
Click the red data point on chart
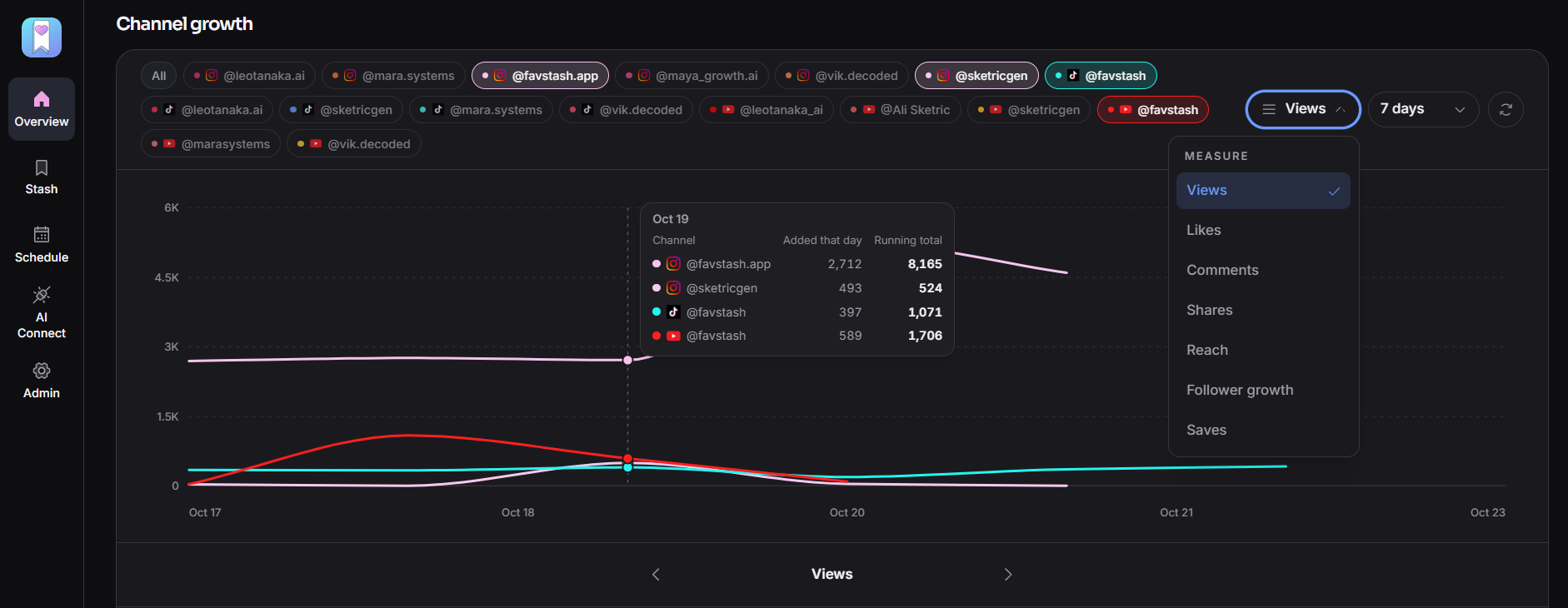pos(628,458)
